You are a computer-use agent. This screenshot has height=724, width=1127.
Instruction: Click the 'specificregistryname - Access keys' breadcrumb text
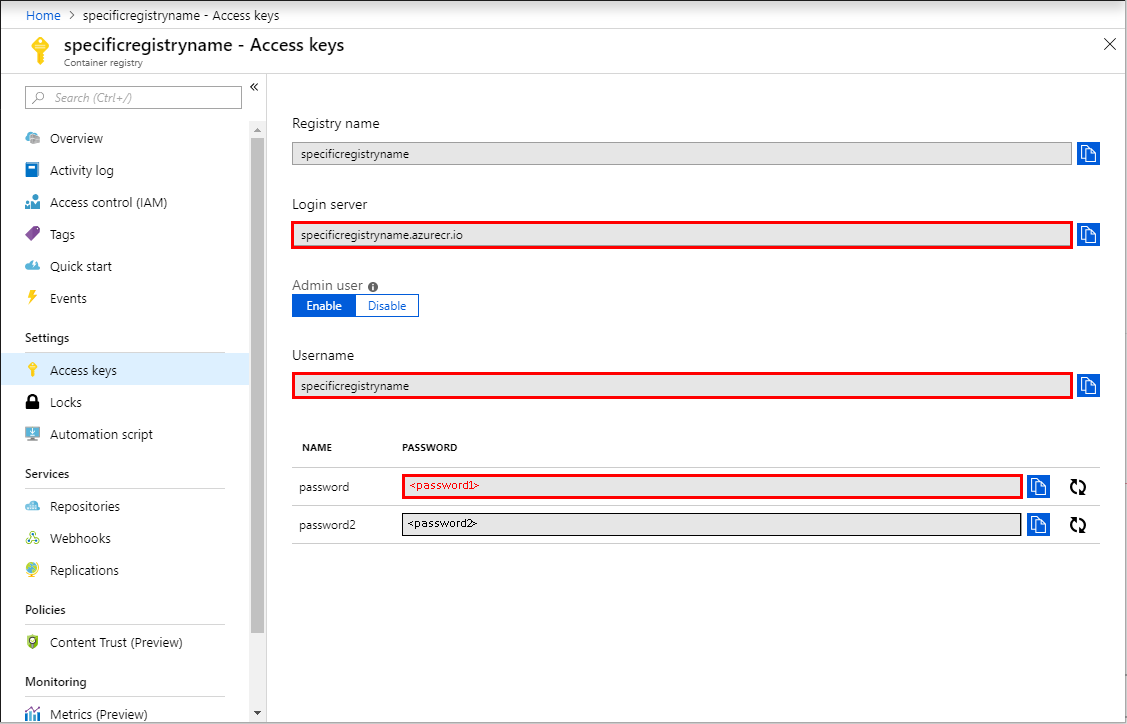[x=181, y=15]
